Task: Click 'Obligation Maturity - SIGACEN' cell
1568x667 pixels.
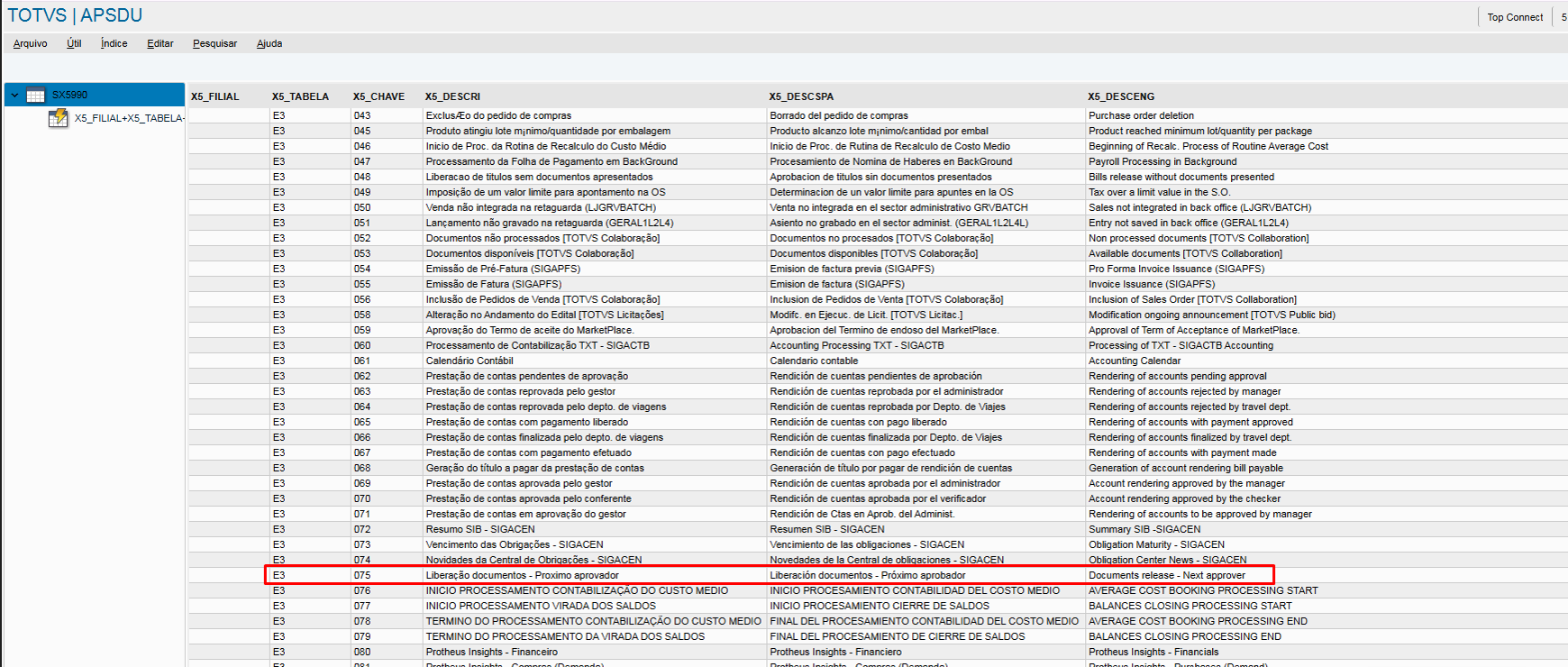Action: 1326,544
